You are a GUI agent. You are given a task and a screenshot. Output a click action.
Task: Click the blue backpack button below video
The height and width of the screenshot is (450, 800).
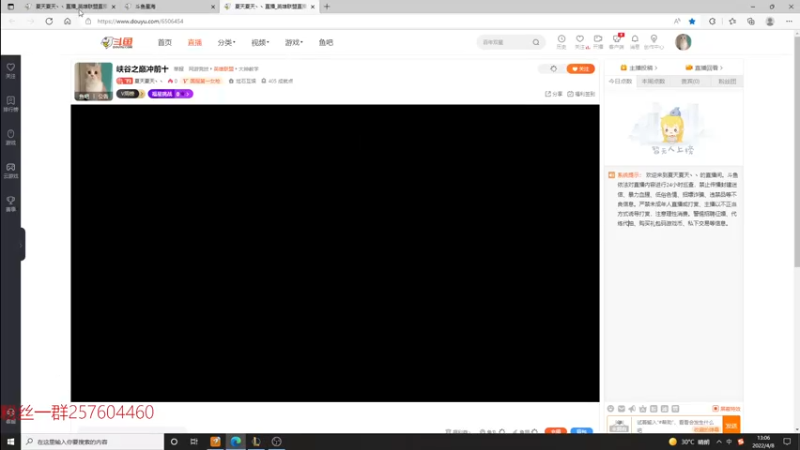(x=582, y=431)
